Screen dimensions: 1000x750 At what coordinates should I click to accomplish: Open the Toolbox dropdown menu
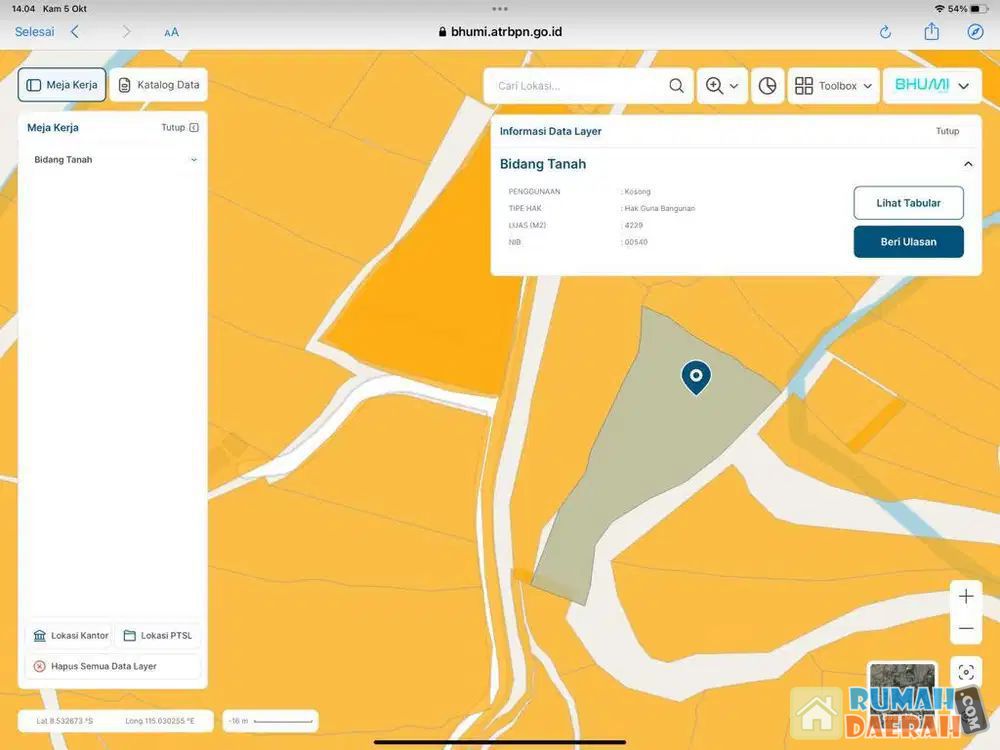click(x=833, y=86)
